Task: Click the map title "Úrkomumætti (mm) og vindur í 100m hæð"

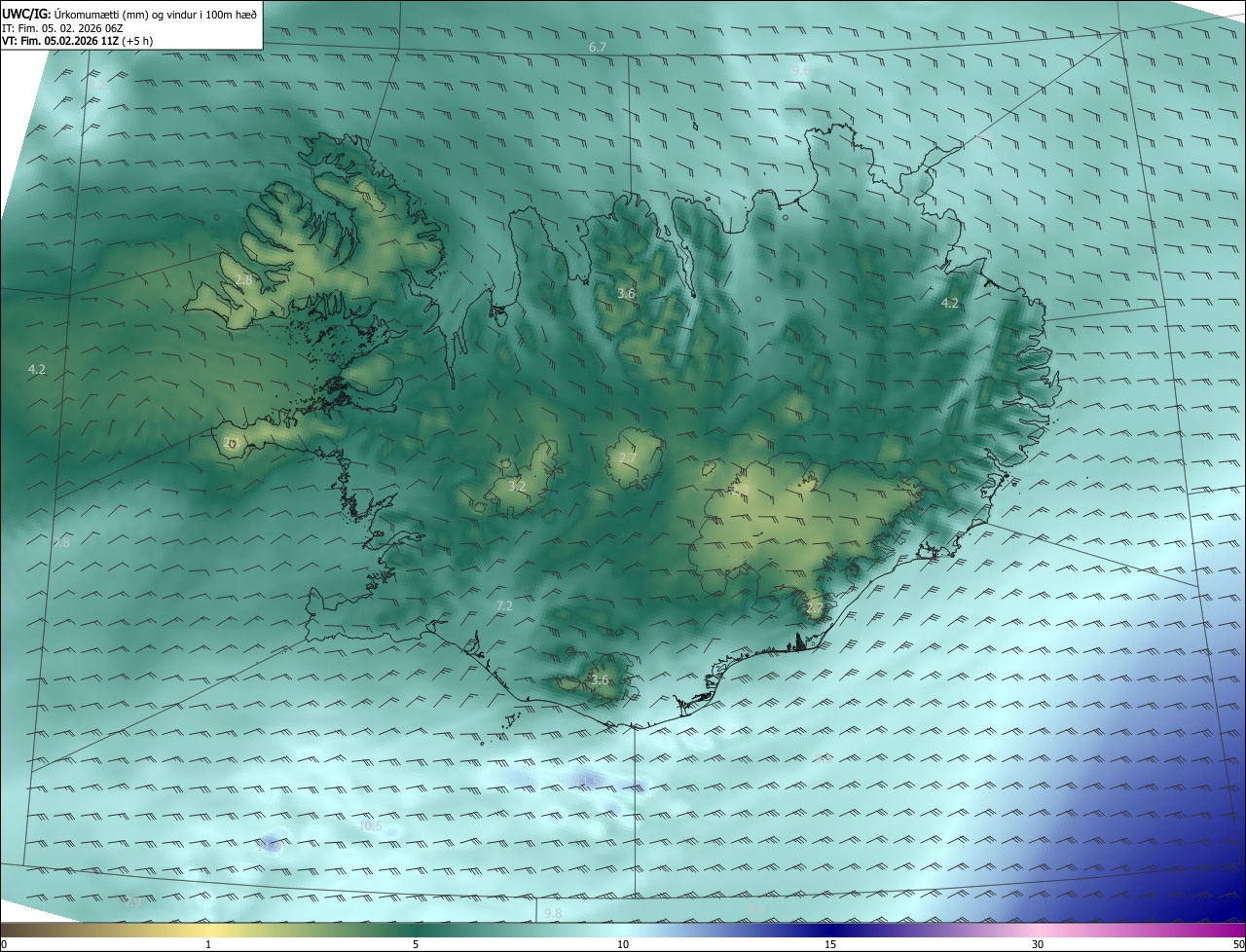Action: point(155,14)
